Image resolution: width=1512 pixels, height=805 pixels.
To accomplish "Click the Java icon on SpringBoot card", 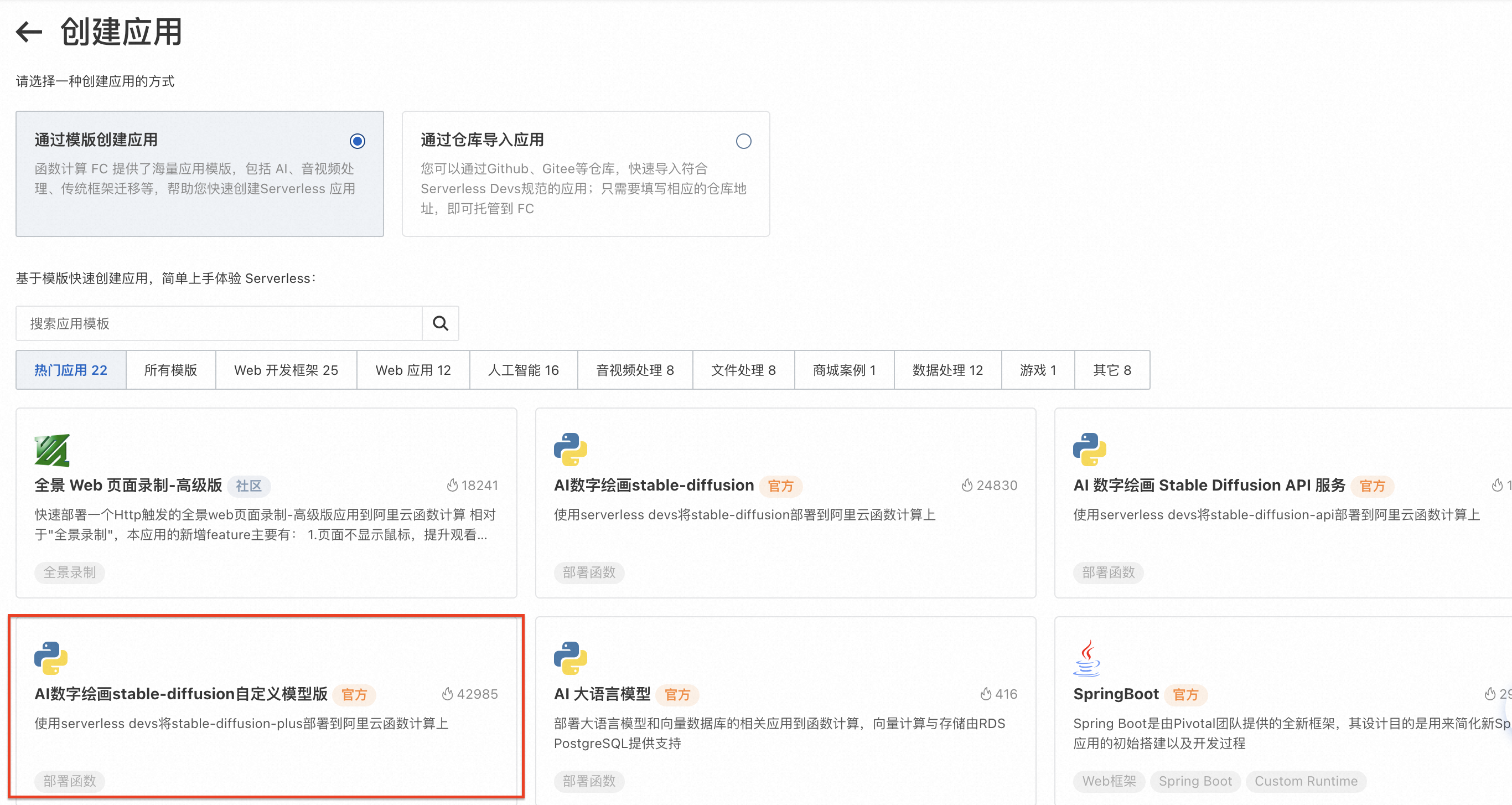I will click(x=1087, y=658).
